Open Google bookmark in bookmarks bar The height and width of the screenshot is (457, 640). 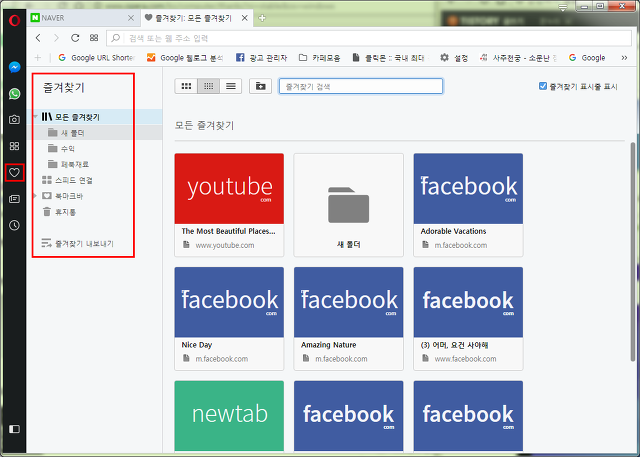pos(587,58)
